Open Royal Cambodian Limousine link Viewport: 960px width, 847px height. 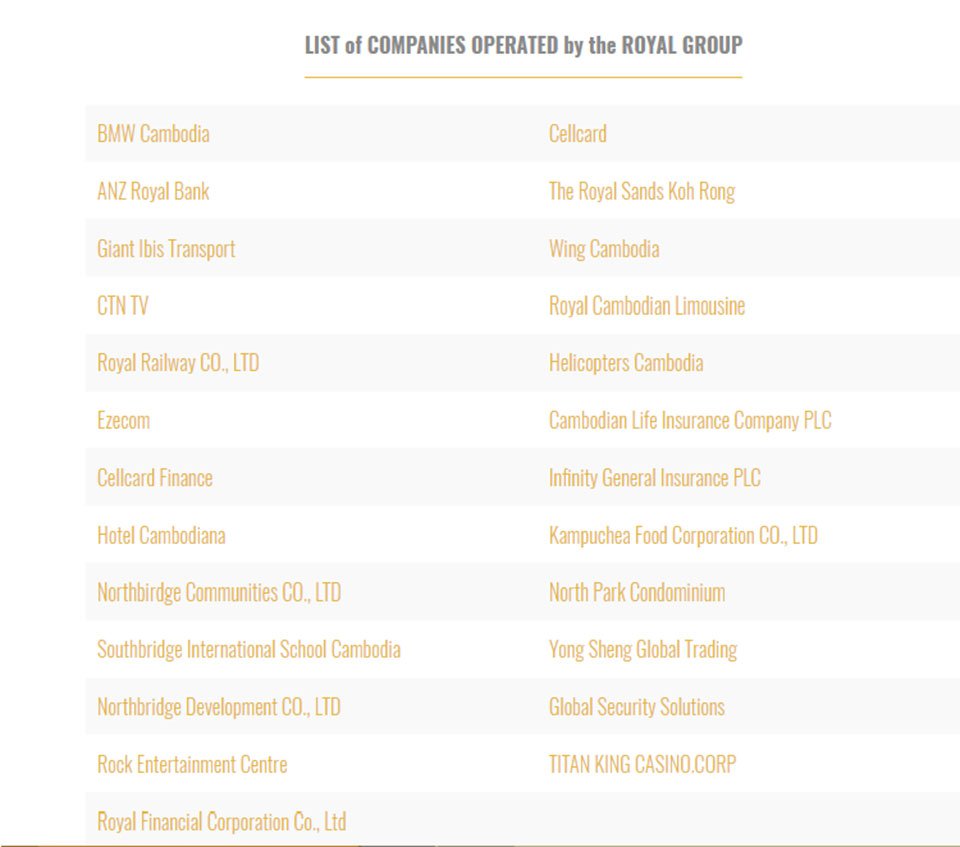coord(647,306)
